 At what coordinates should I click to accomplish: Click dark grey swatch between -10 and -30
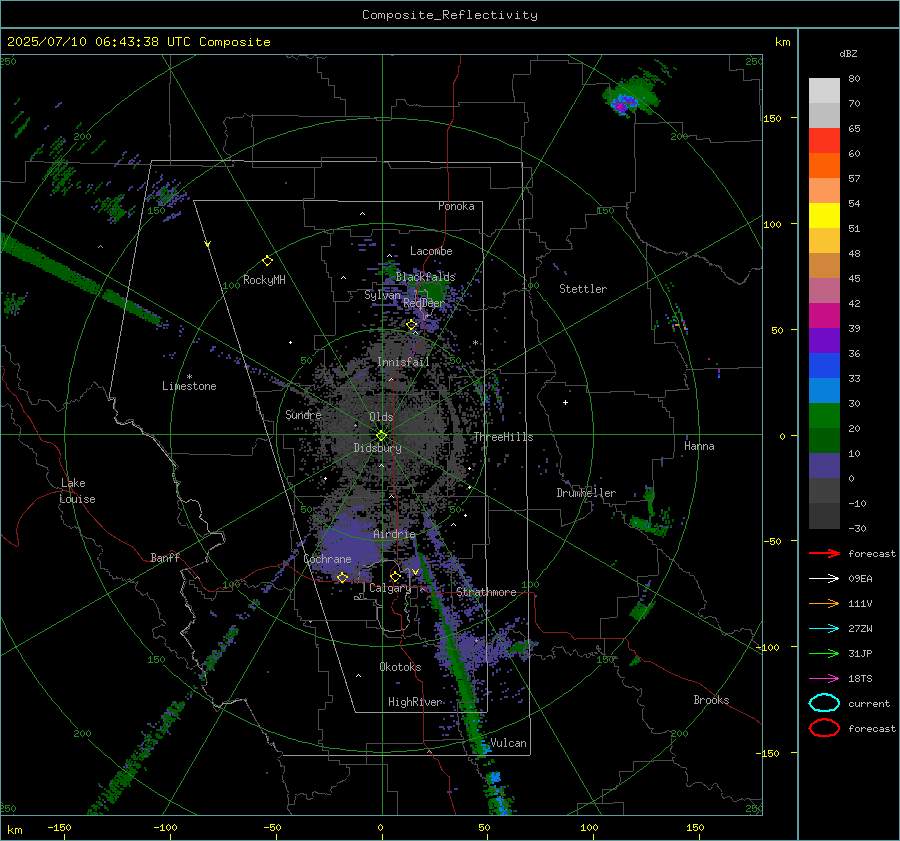tap(824, 516)
